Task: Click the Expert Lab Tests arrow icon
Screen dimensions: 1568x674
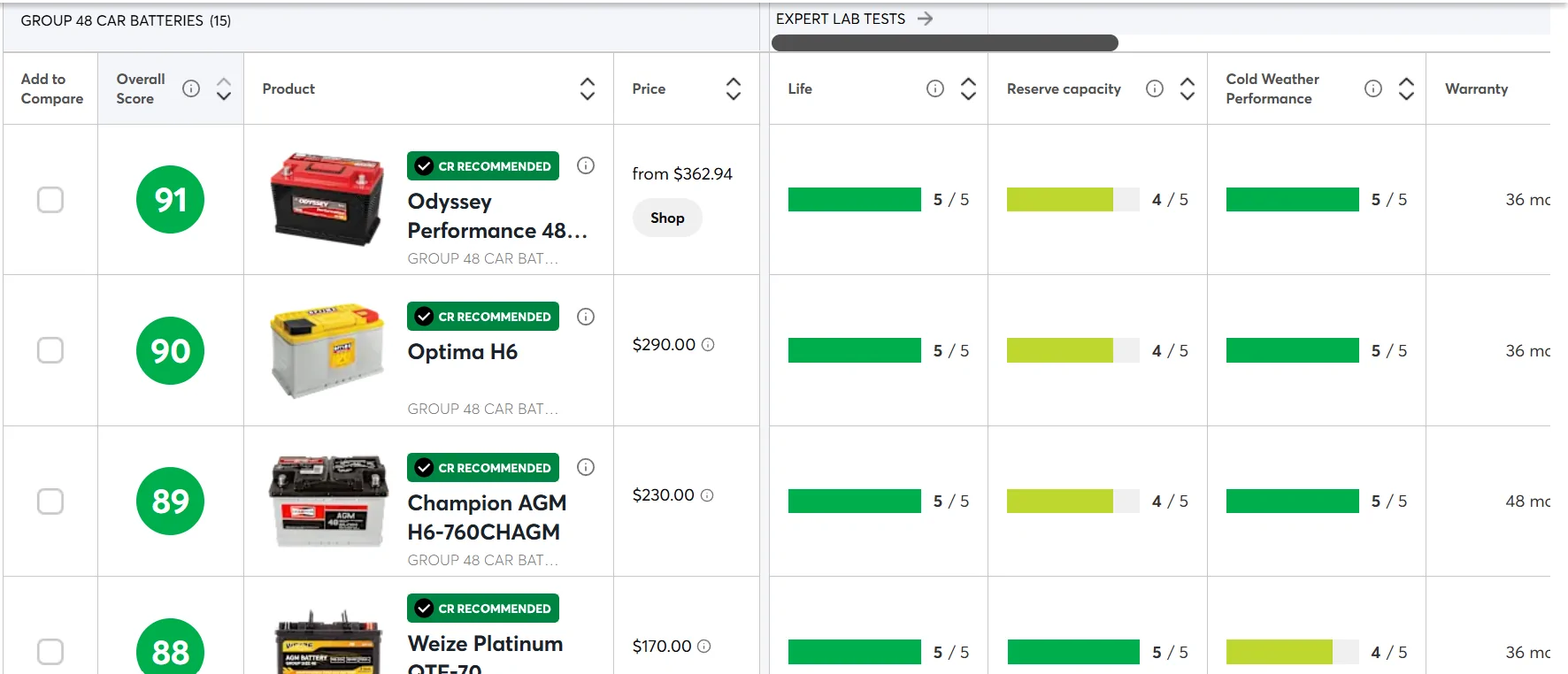Action: (925, 19)
